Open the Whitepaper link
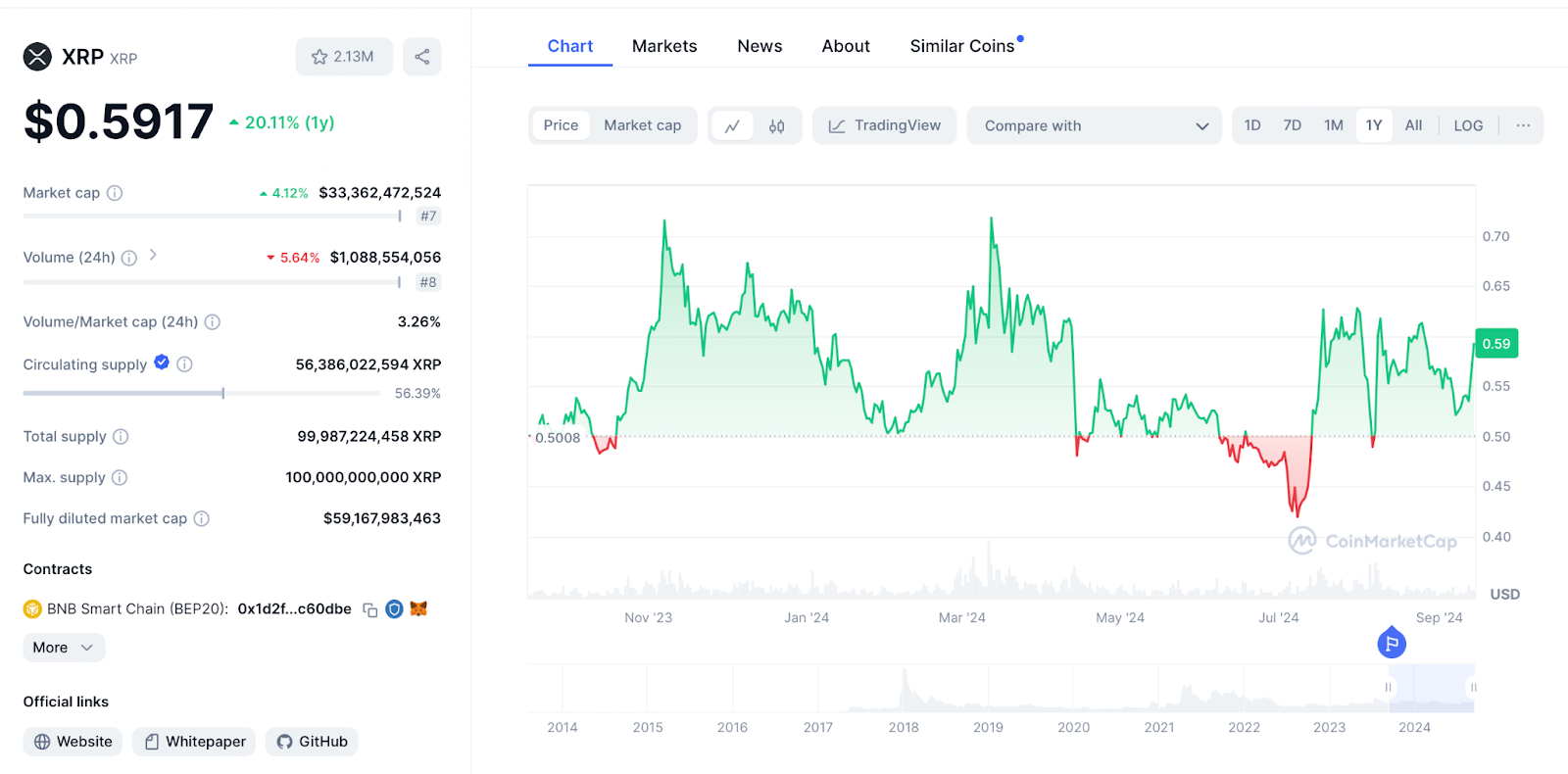The image size is (1568, 774). 194,742
